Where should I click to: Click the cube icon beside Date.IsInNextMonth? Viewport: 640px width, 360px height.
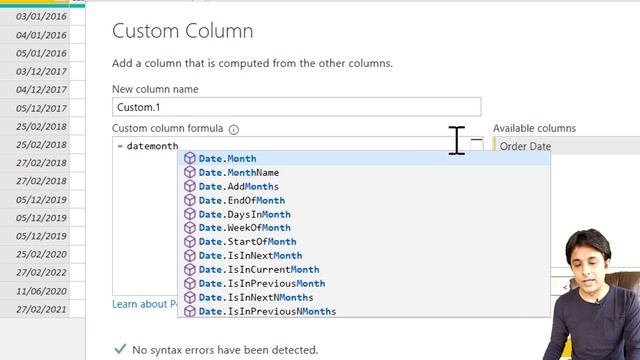click(190, 256)
